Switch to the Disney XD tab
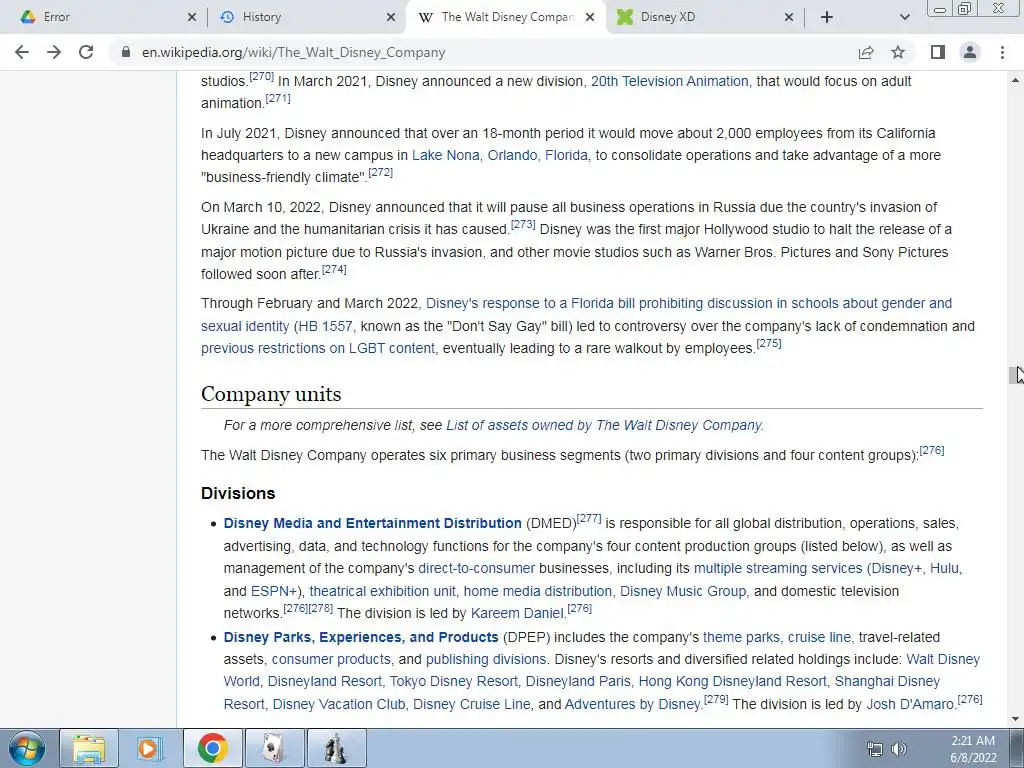This screenshot has width=1024, height=768. (x=705, y=17)
